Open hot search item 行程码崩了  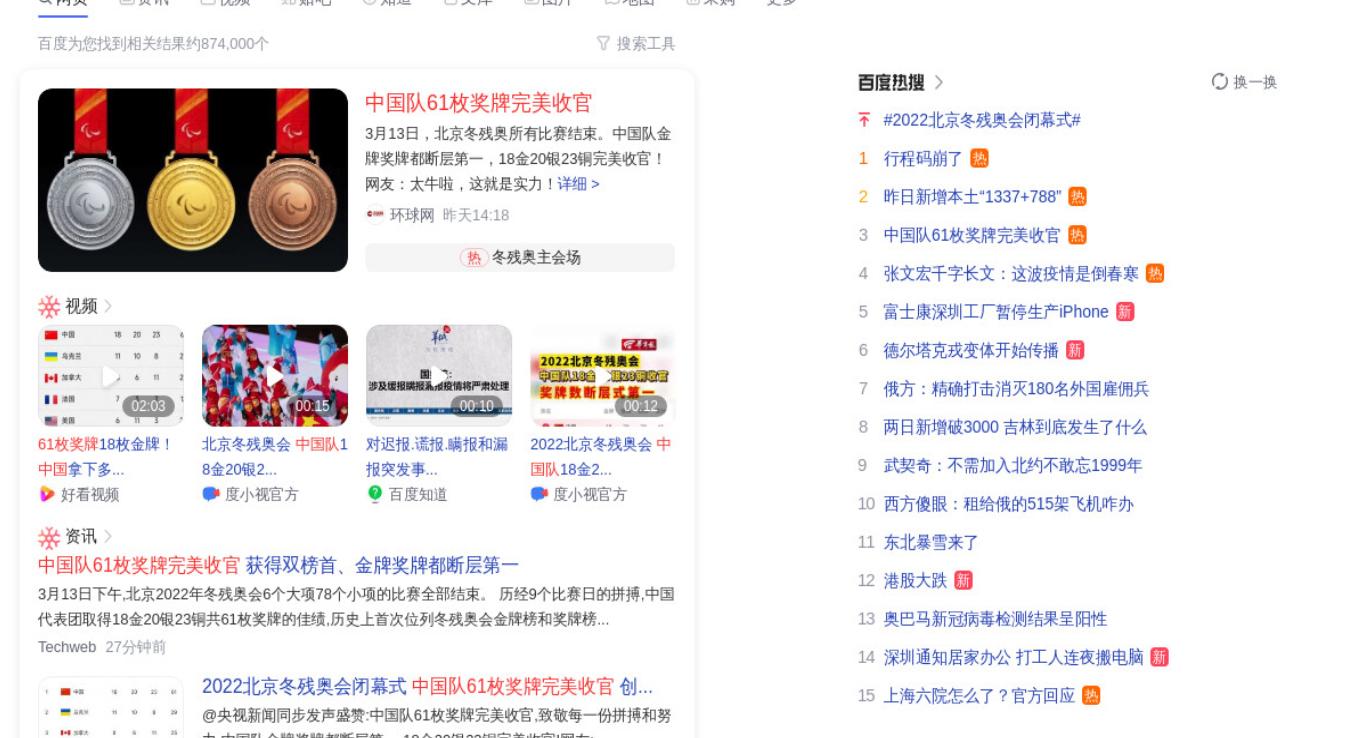922,159
